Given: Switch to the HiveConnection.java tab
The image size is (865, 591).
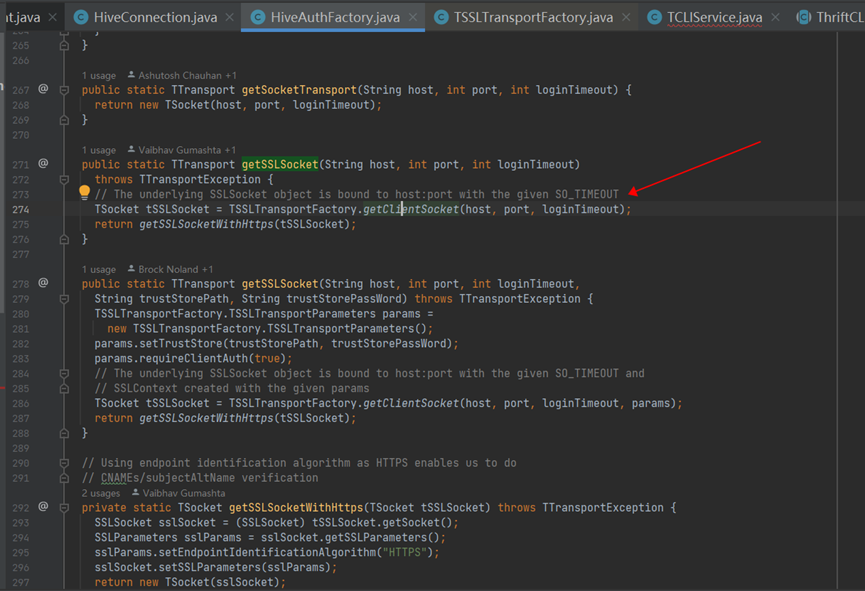Looking at the screenshot, I should coord(155,18).
